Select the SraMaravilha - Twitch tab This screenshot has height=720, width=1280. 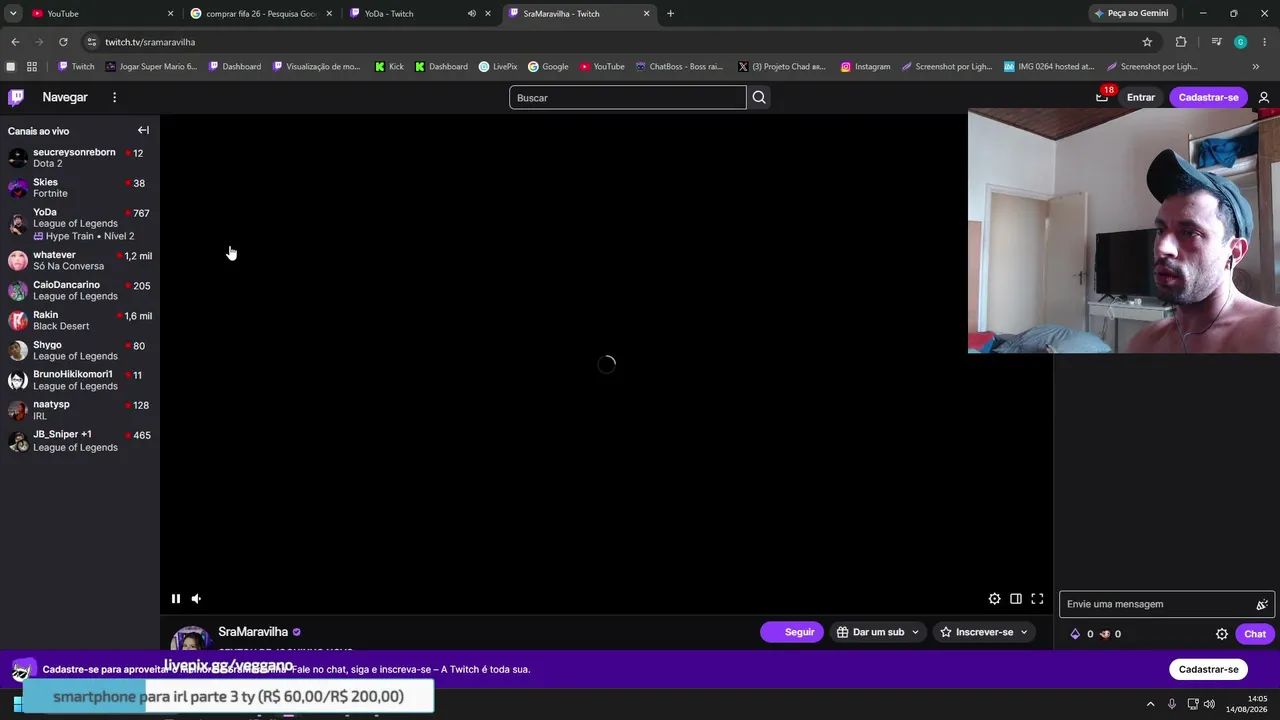[x=579, y=13]
